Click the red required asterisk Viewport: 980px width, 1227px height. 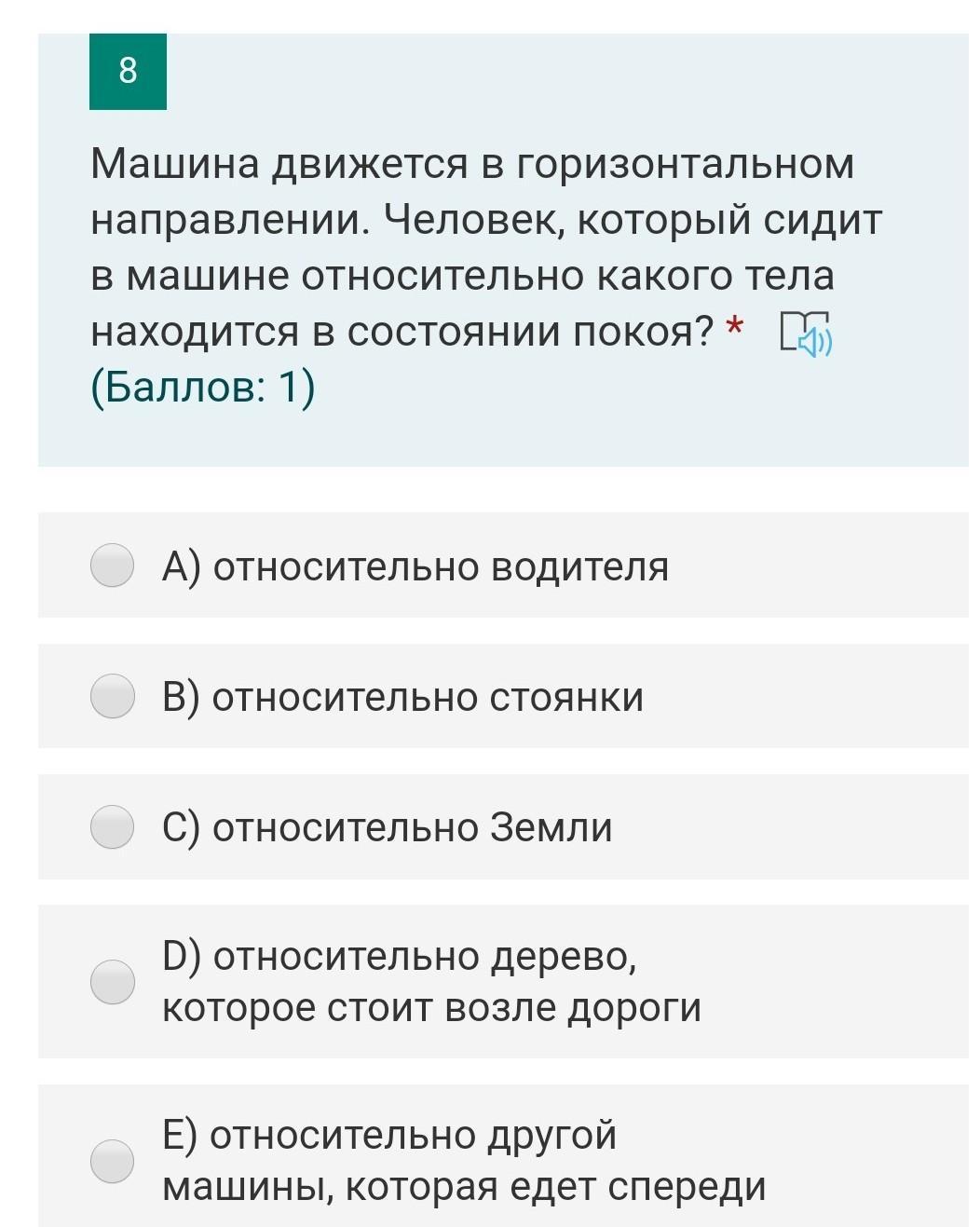pyautogui.click(x=734, y=328)
